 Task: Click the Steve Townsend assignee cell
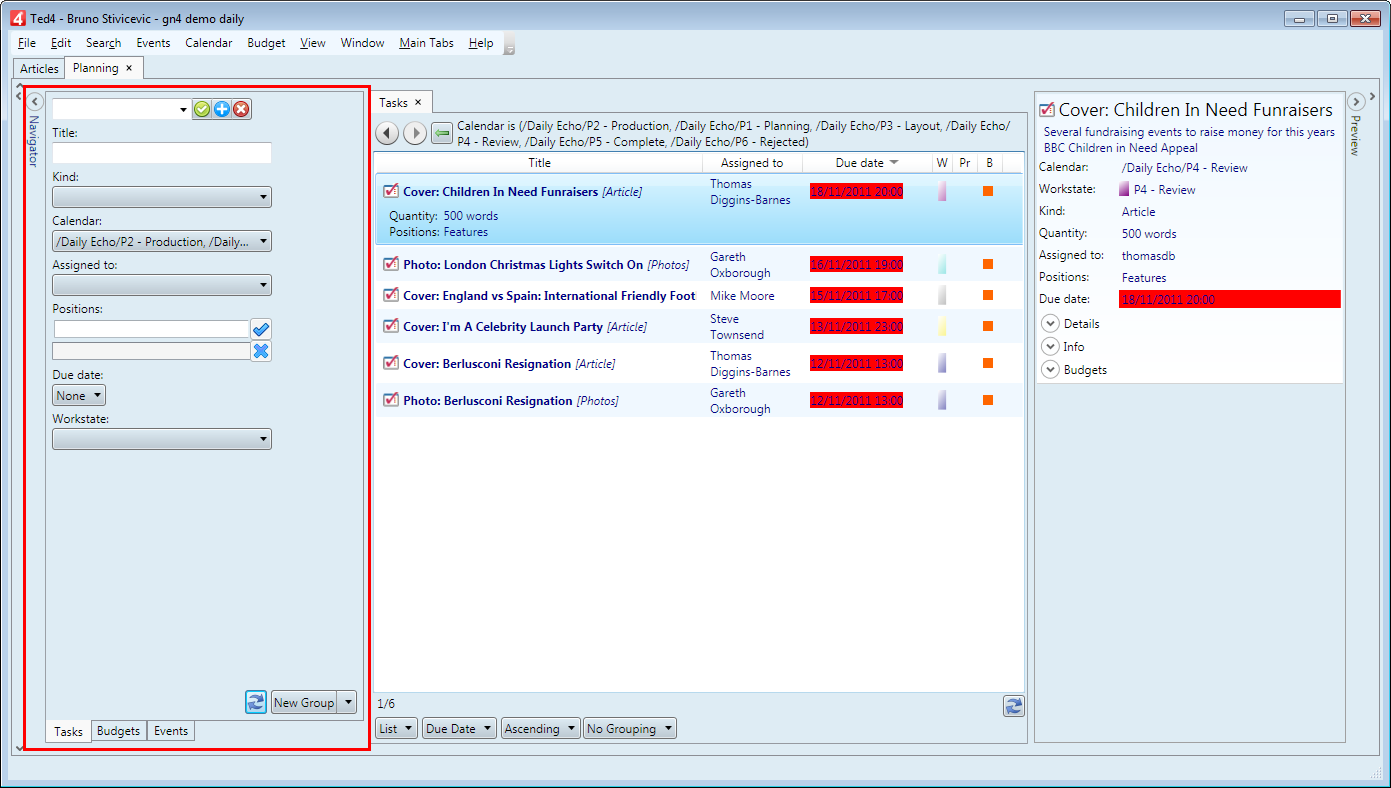click(x=739, y=327)
